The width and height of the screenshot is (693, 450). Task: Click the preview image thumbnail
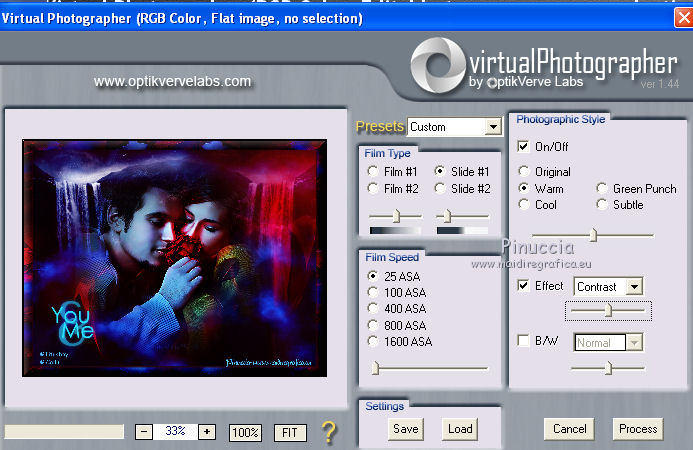tap(175, 258)
